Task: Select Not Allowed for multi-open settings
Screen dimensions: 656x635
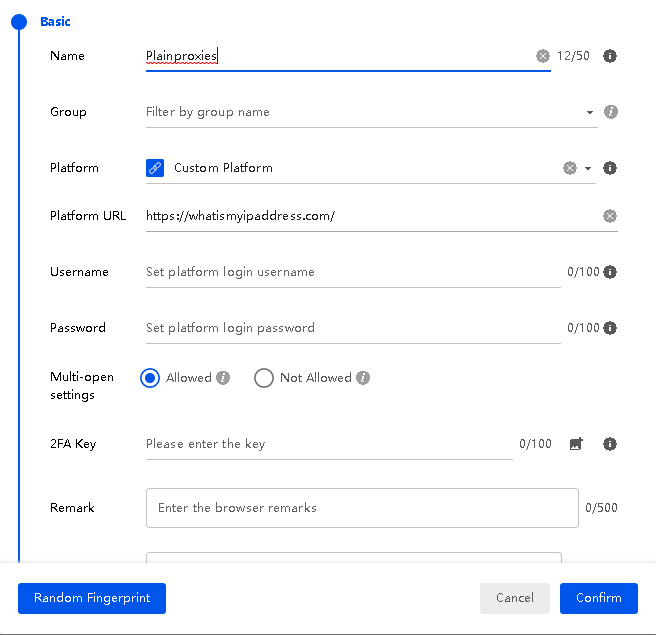Action: [264, 378]
